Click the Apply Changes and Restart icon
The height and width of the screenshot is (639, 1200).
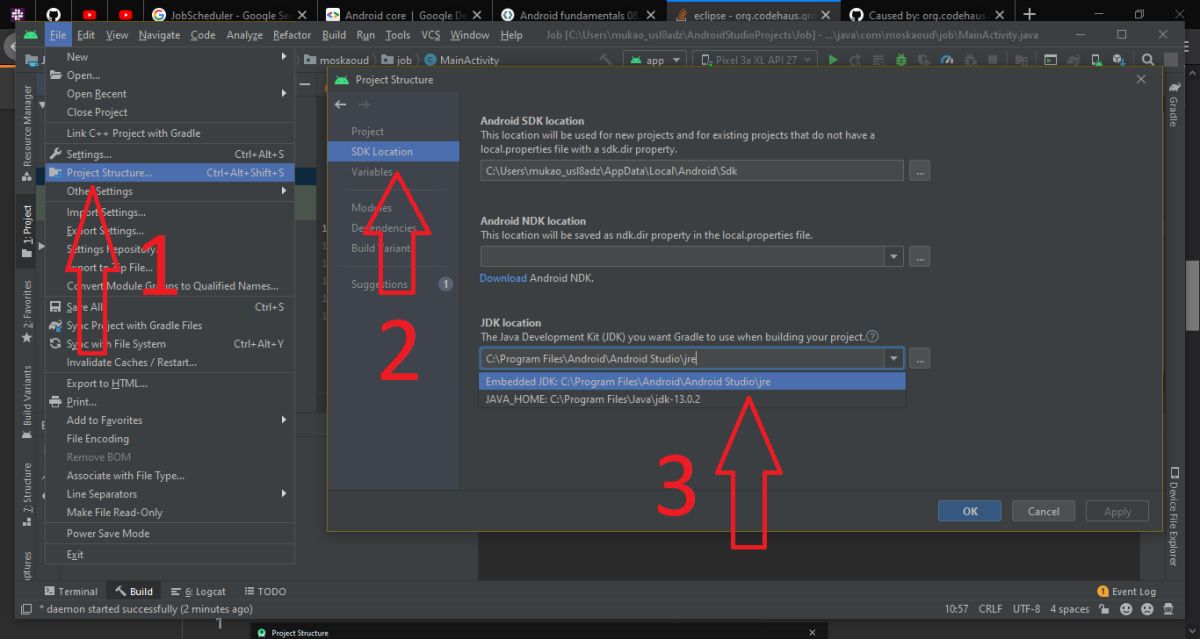coord(856,60)
